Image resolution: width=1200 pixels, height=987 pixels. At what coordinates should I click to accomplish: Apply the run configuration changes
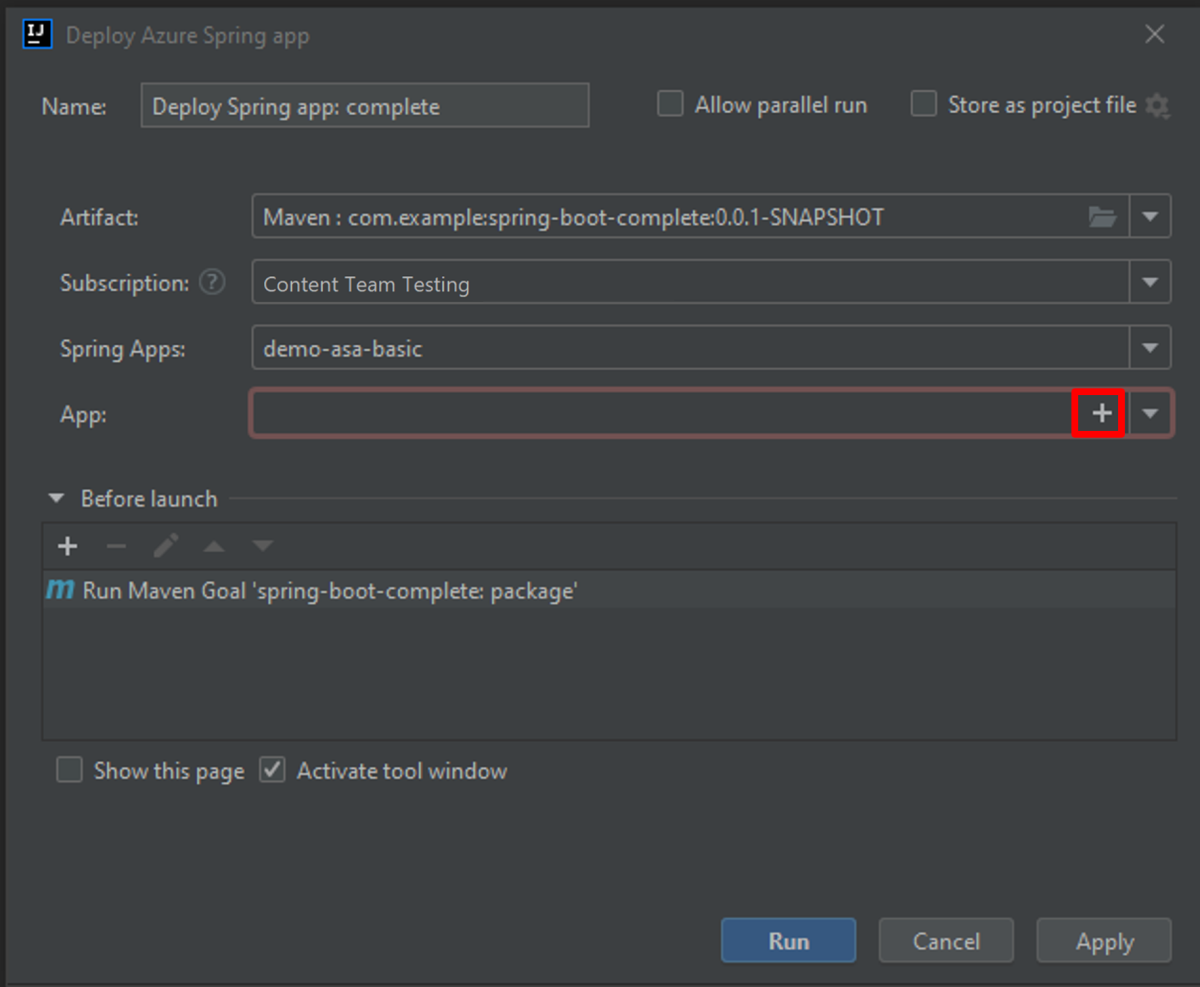point(1103,940)
